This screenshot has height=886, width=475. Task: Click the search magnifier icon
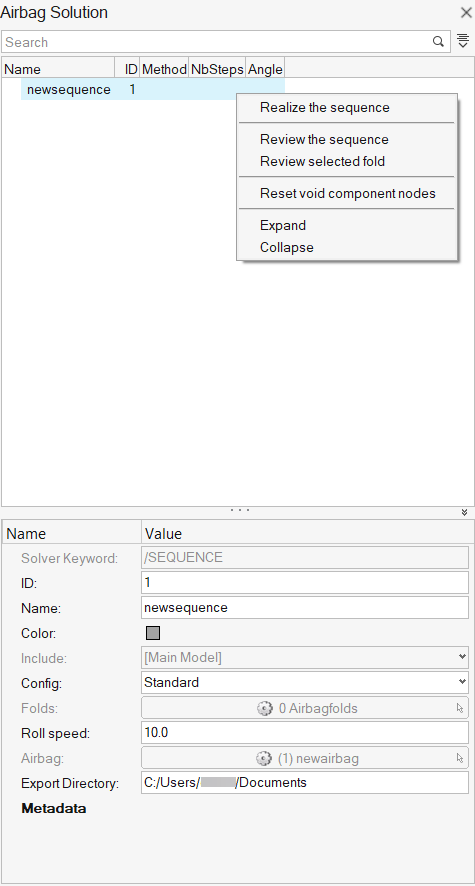point(438,41)
